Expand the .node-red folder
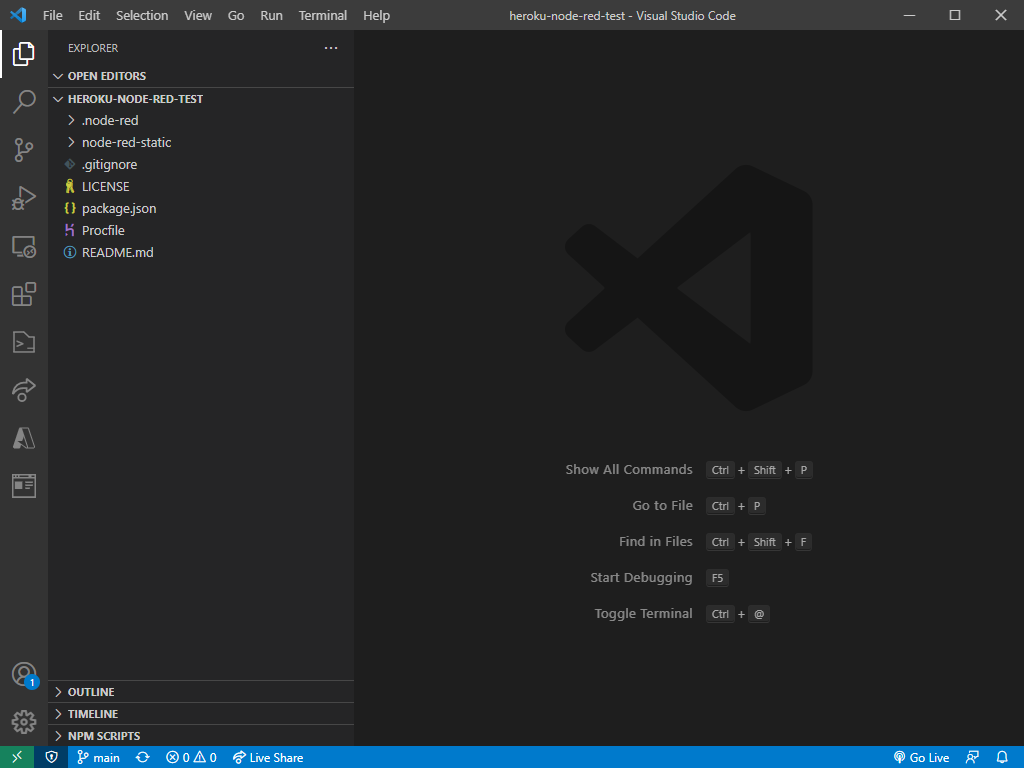 (110, 120)
